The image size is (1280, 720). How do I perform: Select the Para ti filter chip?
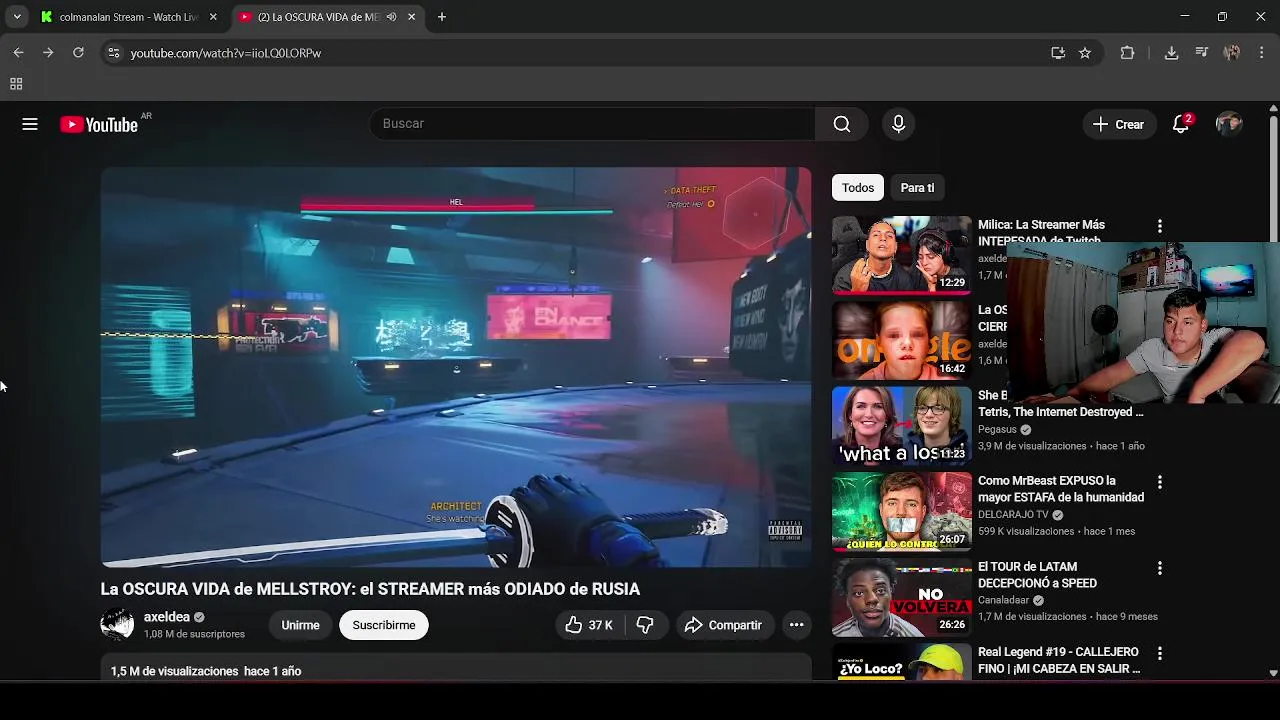pyautogui.click(x=917, y=188)
